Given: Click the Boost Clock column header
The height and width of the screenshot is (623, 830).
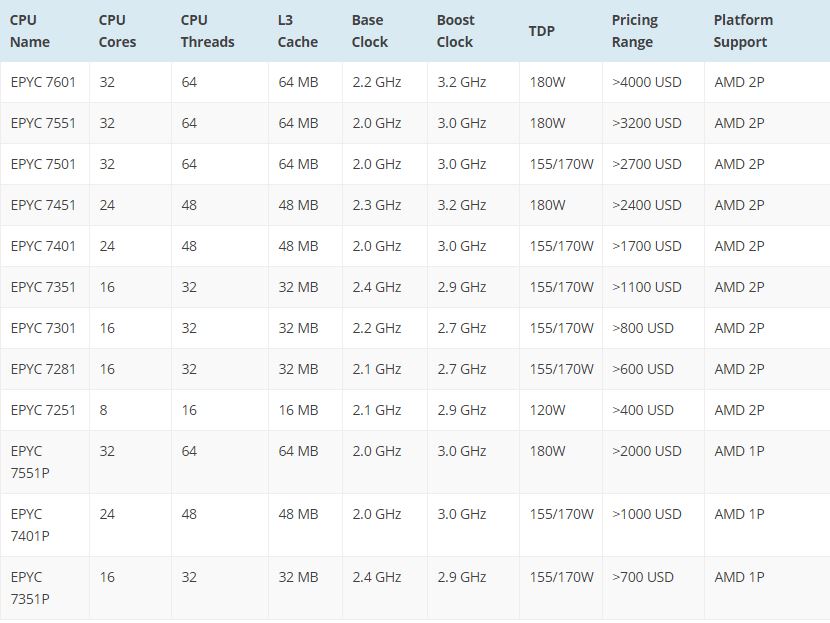Looking at the screenshot, I should click(455, 31).
